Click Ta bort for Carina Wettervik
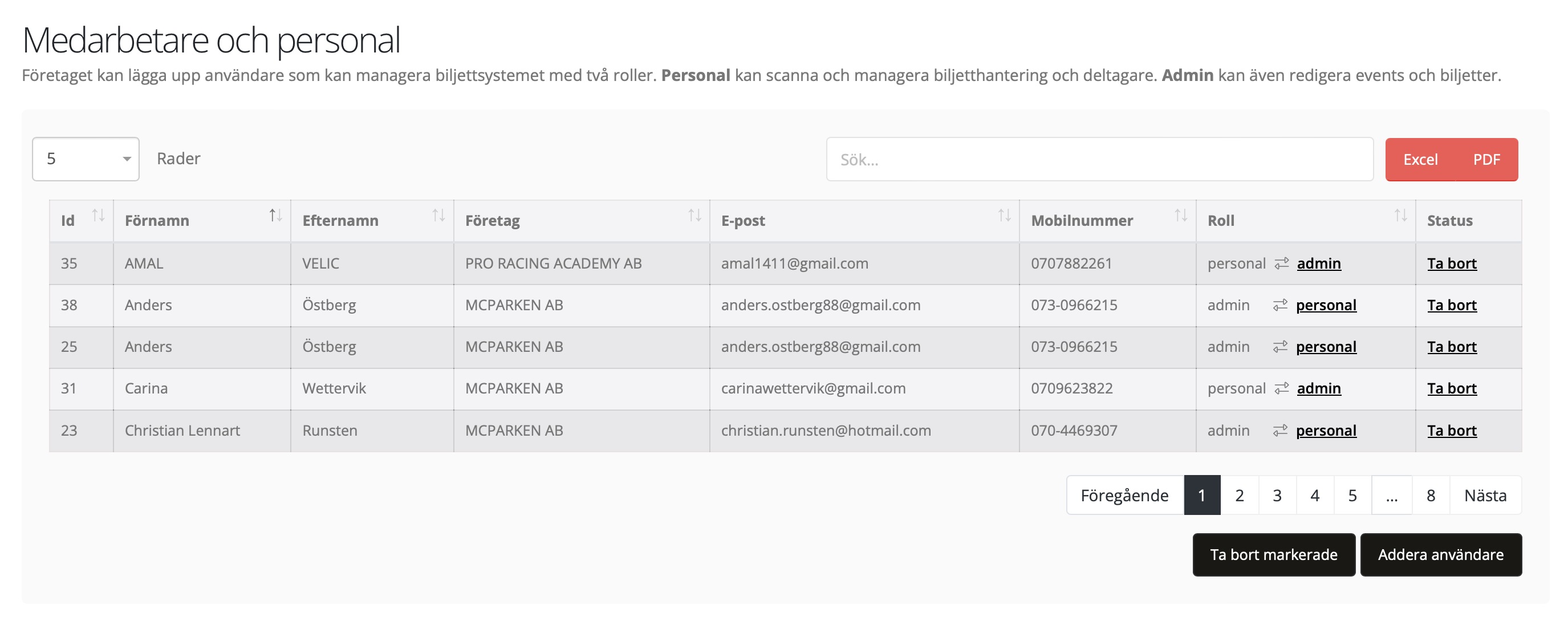This screenshot has width=1568, height=633. pos(1451,388)
